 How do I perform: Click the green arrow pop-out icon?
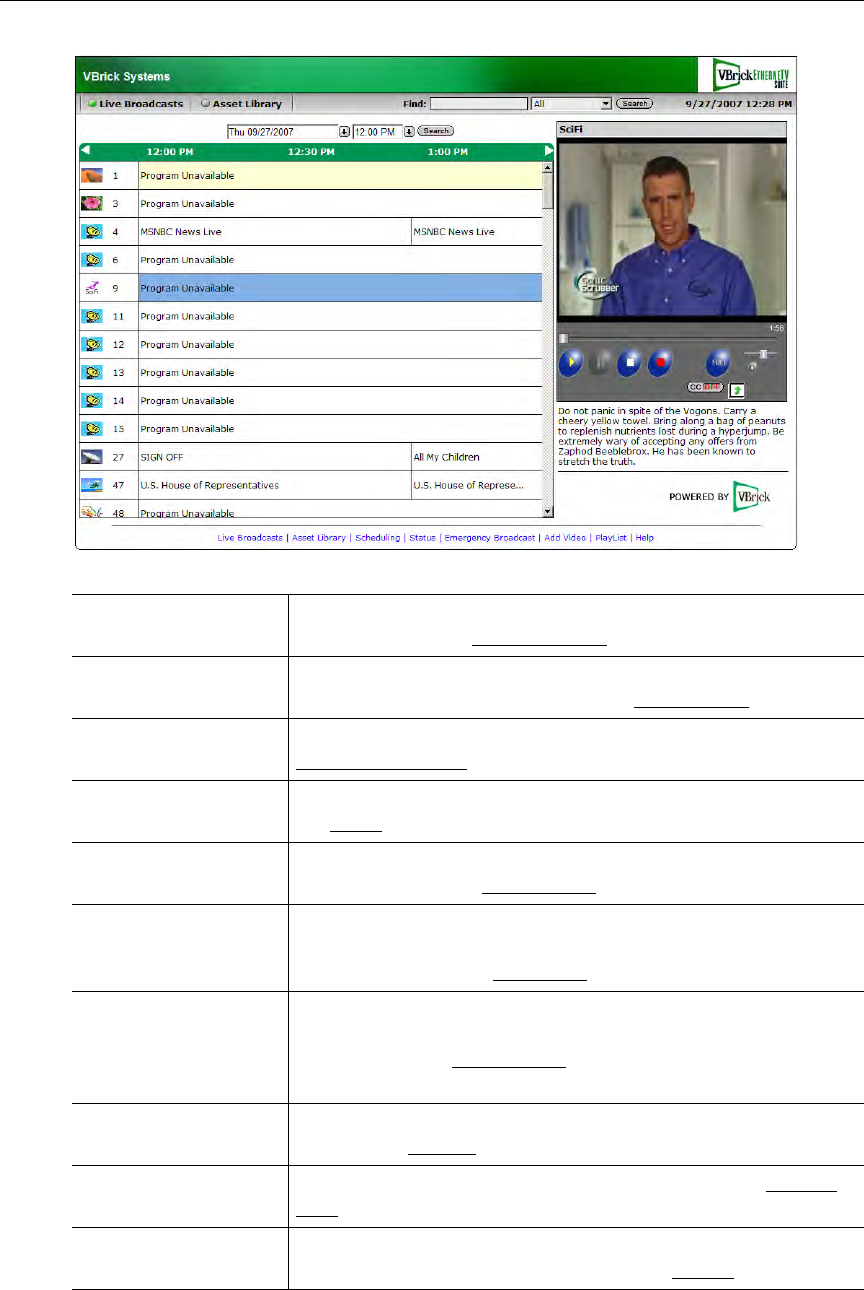point(737,389)
